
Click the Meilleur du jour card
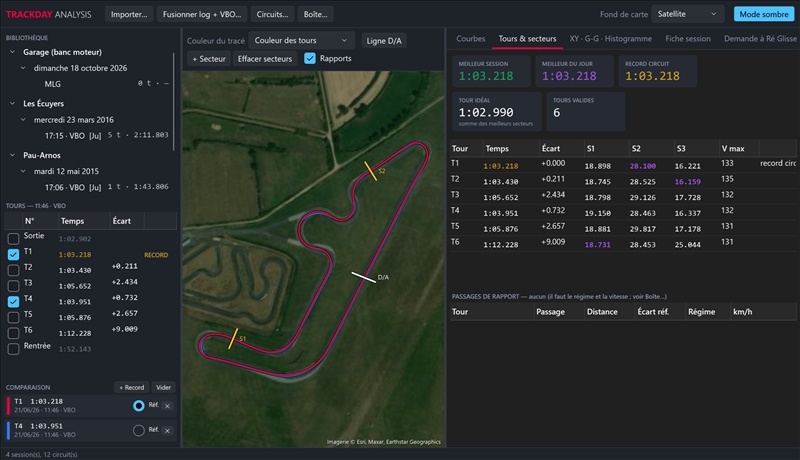pyautogui.click(x=575, y=71)
